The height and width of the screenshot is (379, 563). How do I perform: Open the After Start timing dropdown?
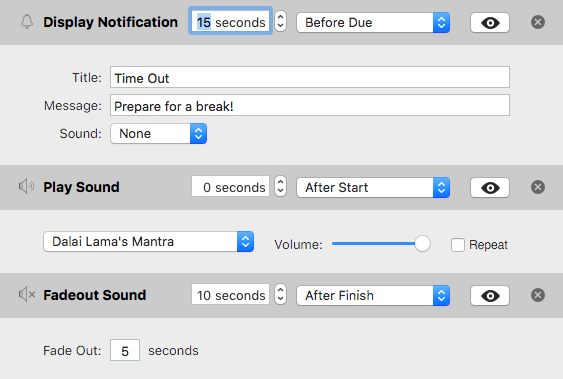373,187
